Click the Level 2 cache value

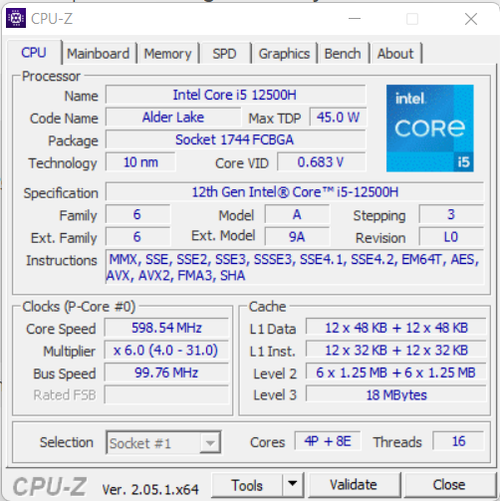[396, 373]
